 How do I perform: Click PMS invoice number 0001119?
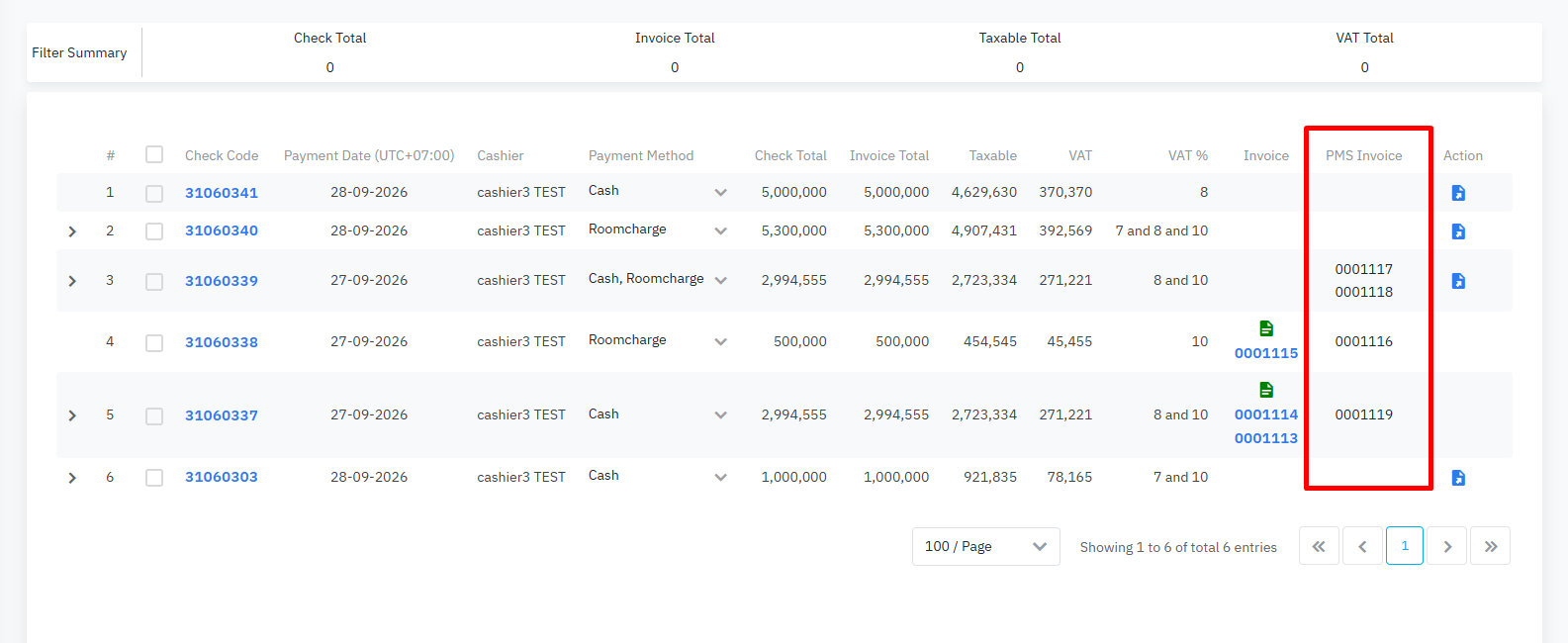click(x=1363, y=414)
